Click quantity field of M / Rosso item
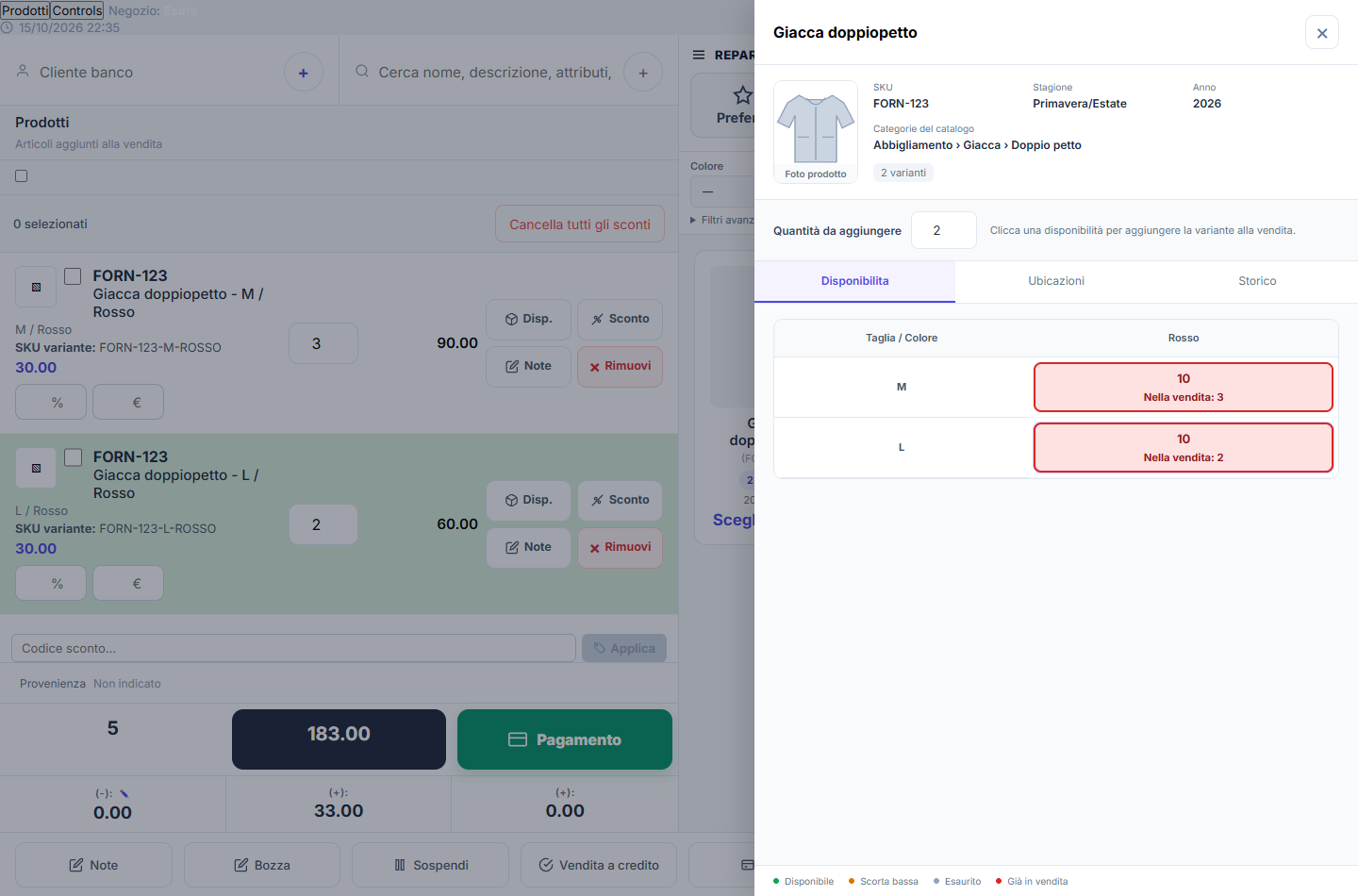 [x=323, y=343]
